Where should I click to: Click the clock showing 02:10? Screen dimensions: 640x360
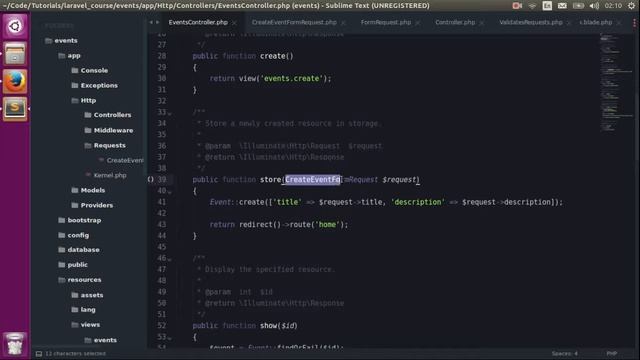(x=613, y=6)
